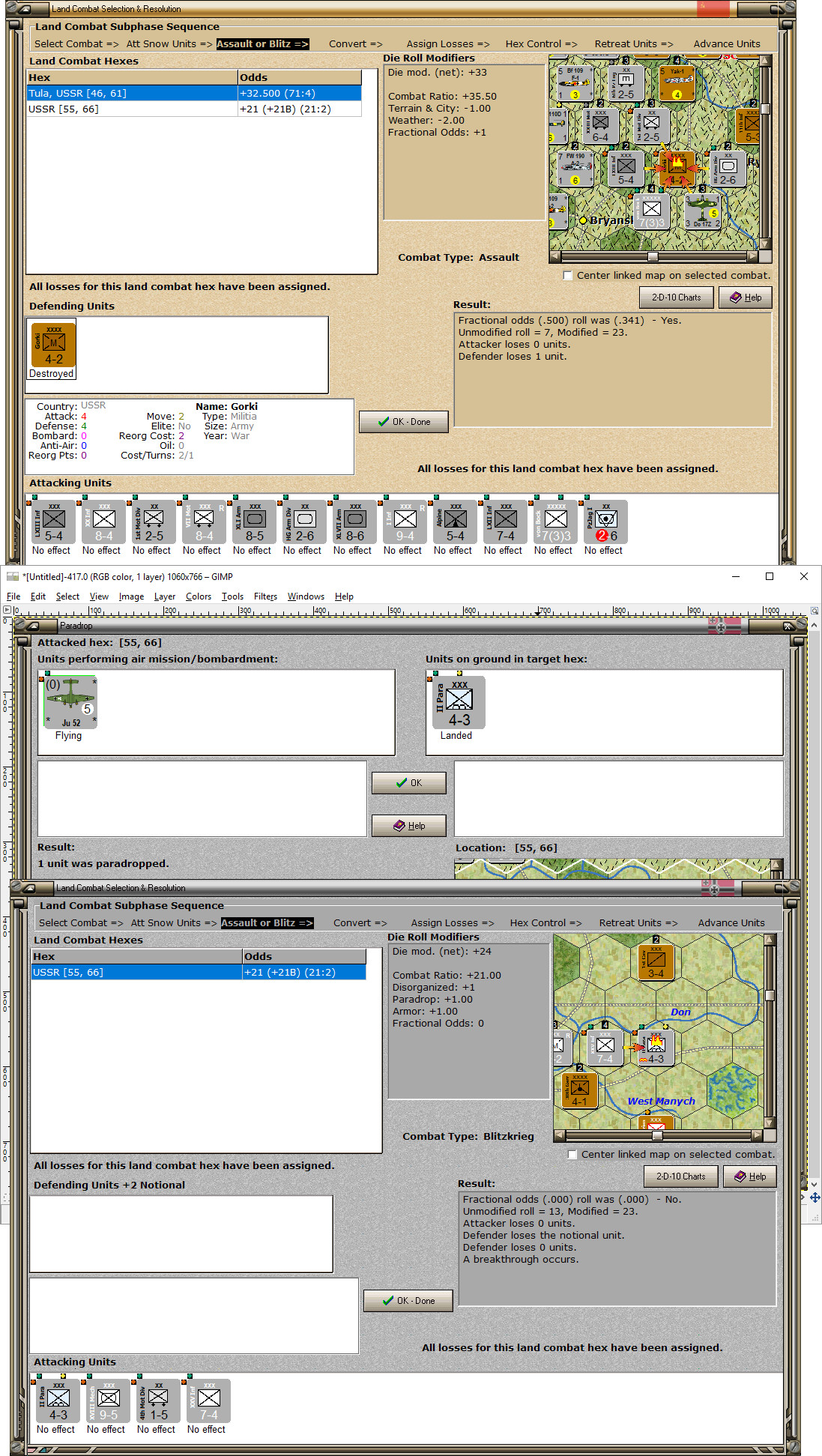Enable center linked map checkbox in Blitzkrieg window
Viewport: 822px width, 1456px height.
(x=572, y=1155)
